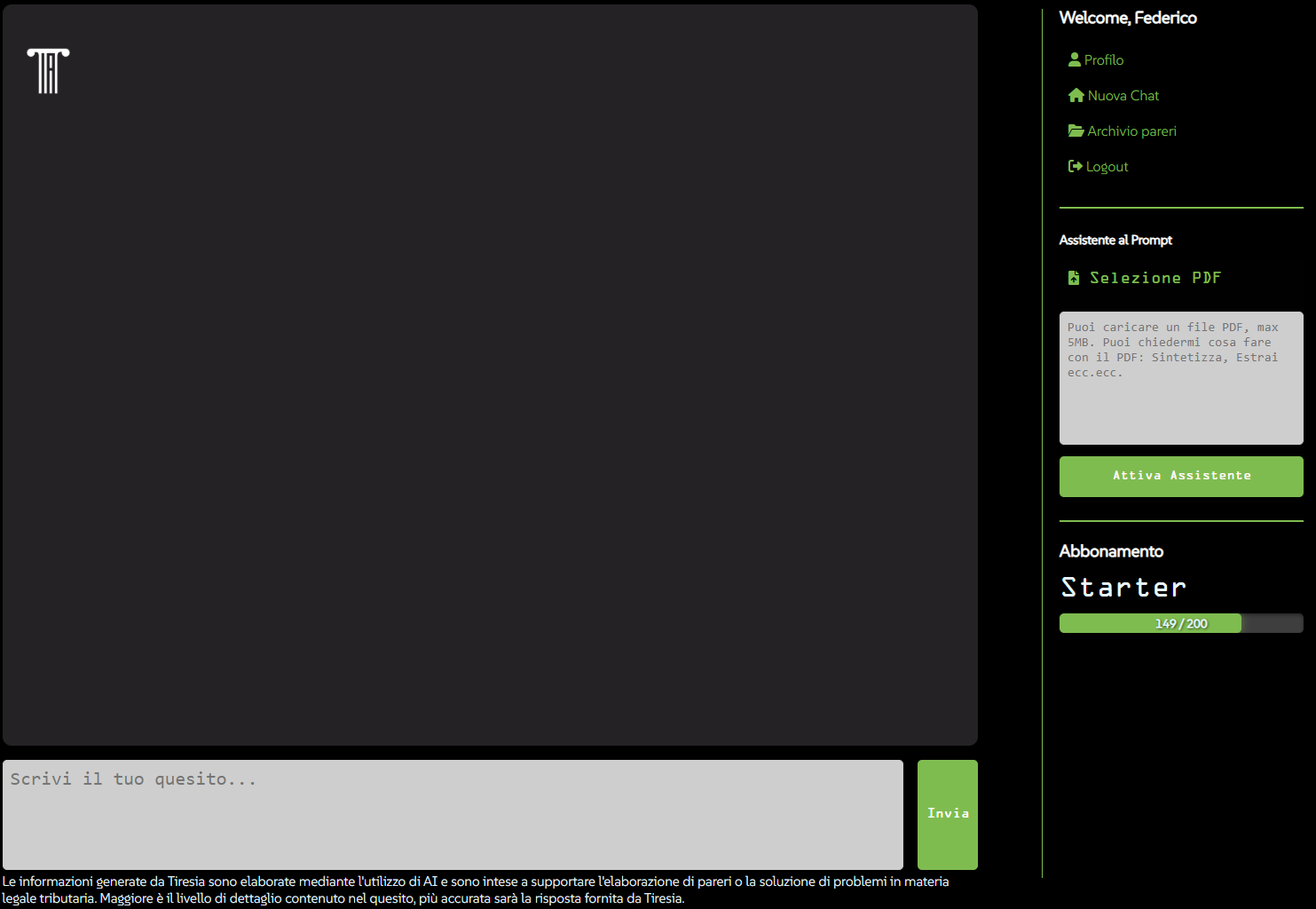Viewport: 1316px width, 909px height.
Task: Focus the 'Scrivi il tuo quesito' field
Action: pyautogui.click(x=453, y=814)
